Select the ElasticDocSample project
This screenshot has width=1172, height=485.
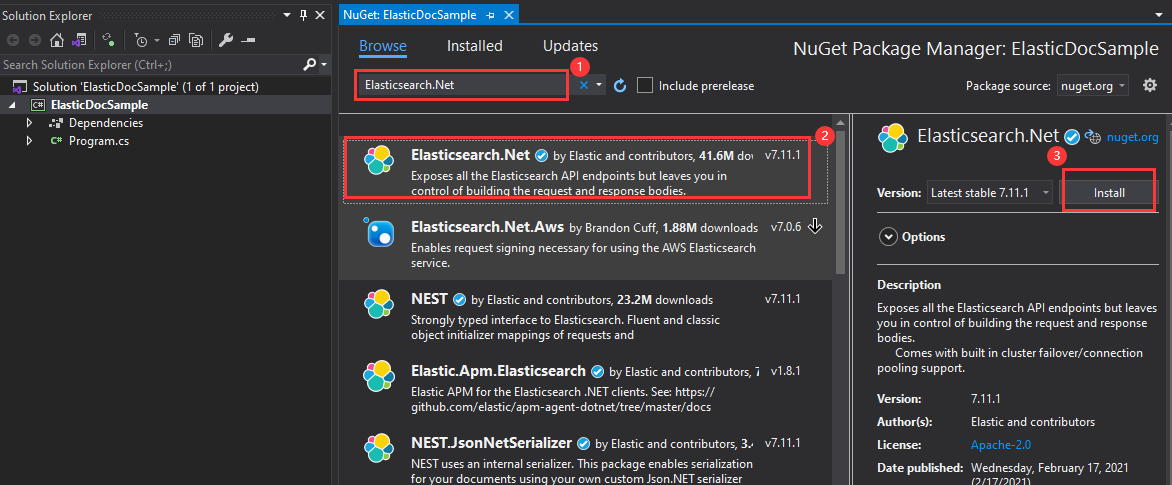[99, 105]
